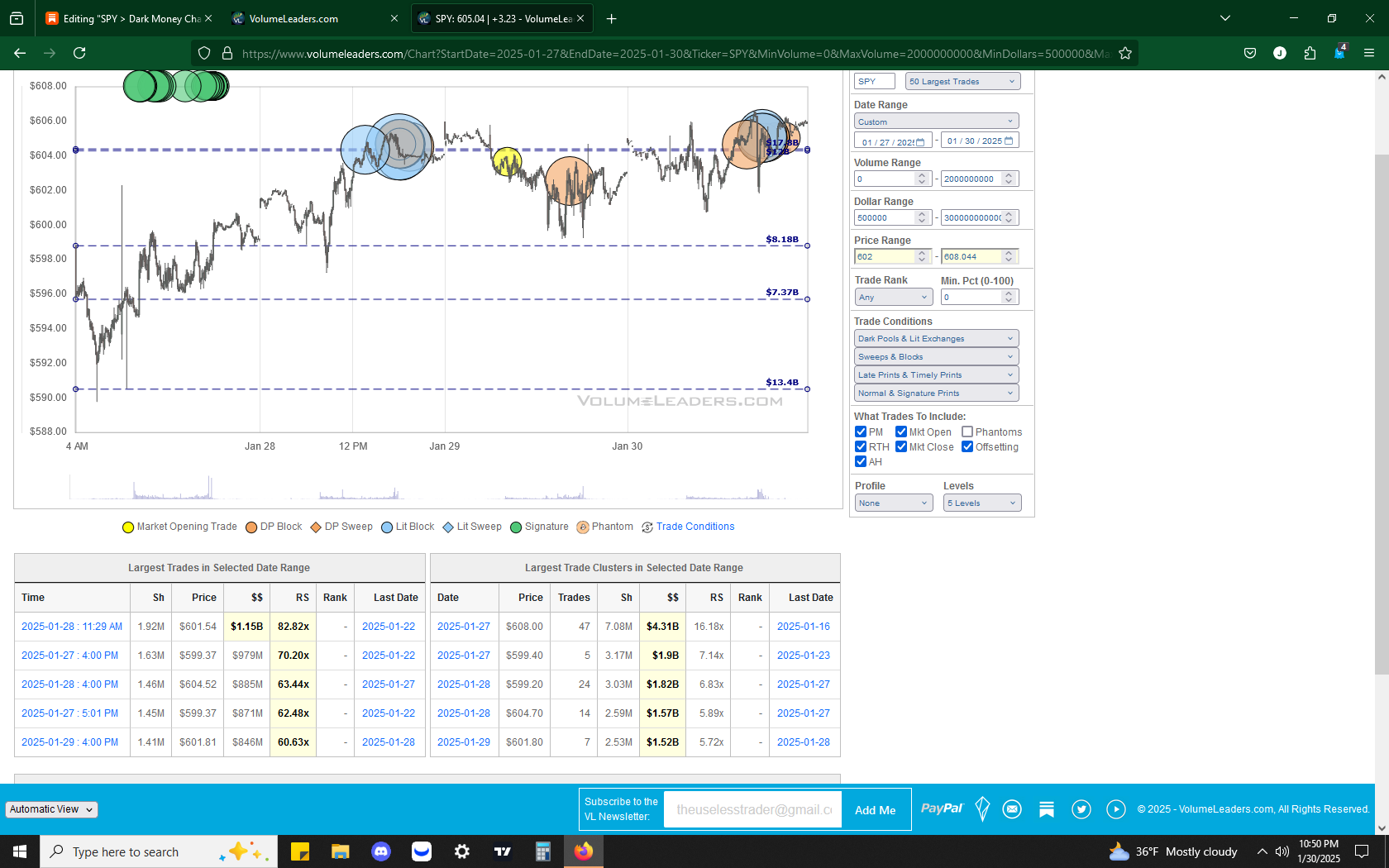Sort clusters by Trades column header
Screen dimensions: 1389x868
point(574,597)
